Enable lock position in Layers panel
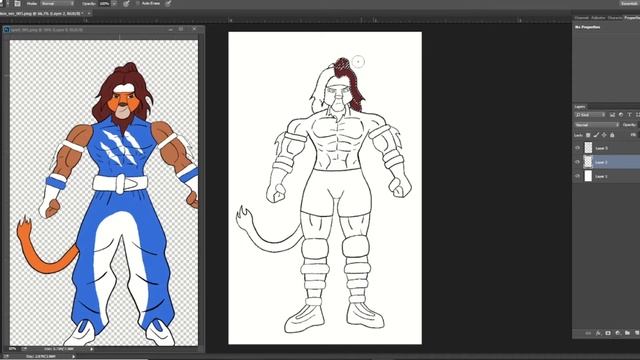This screenshot has width=640, height=360. point(604,135)
